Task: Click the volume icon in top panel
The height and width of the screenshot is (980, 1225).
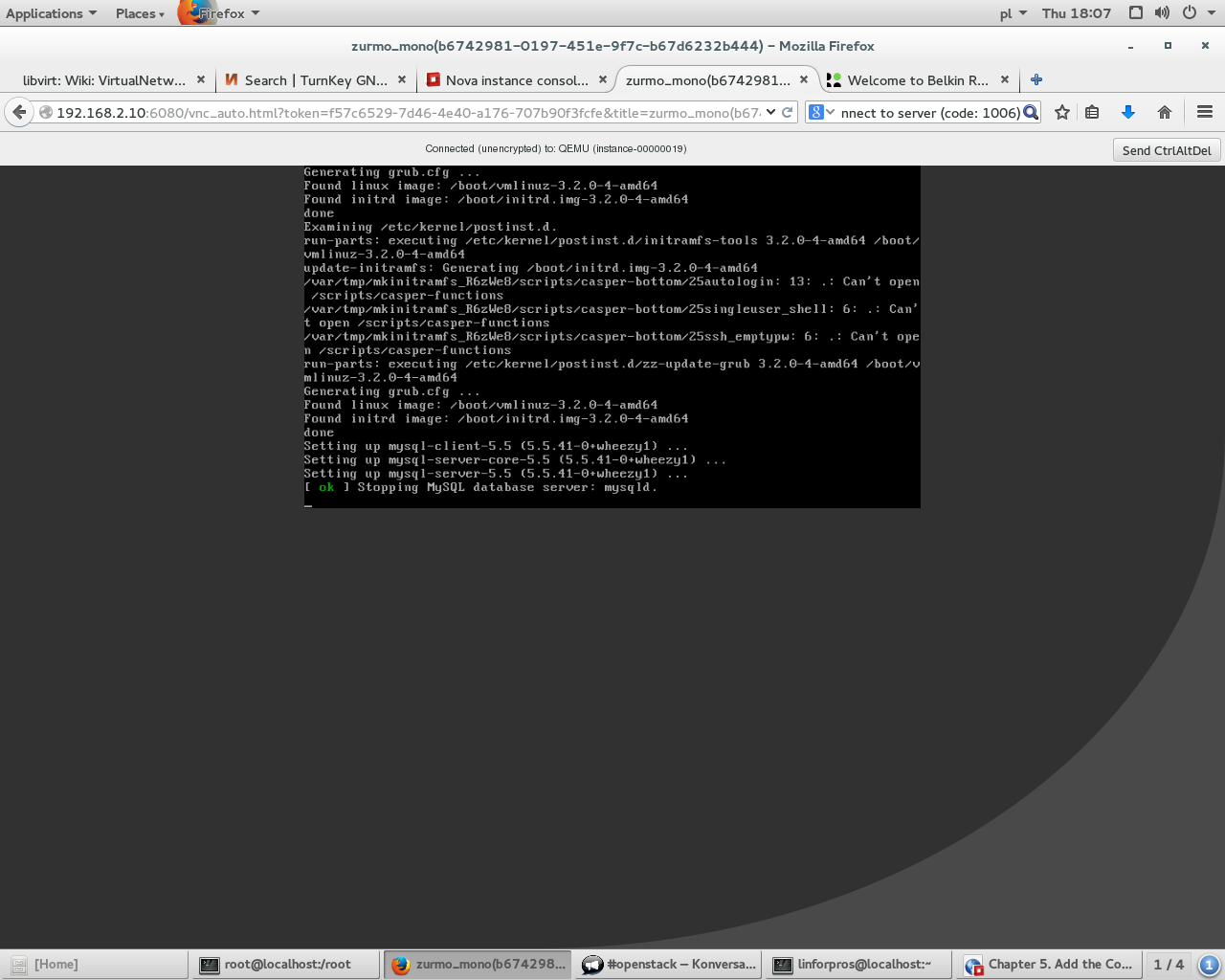Action: coord(1162,12)
